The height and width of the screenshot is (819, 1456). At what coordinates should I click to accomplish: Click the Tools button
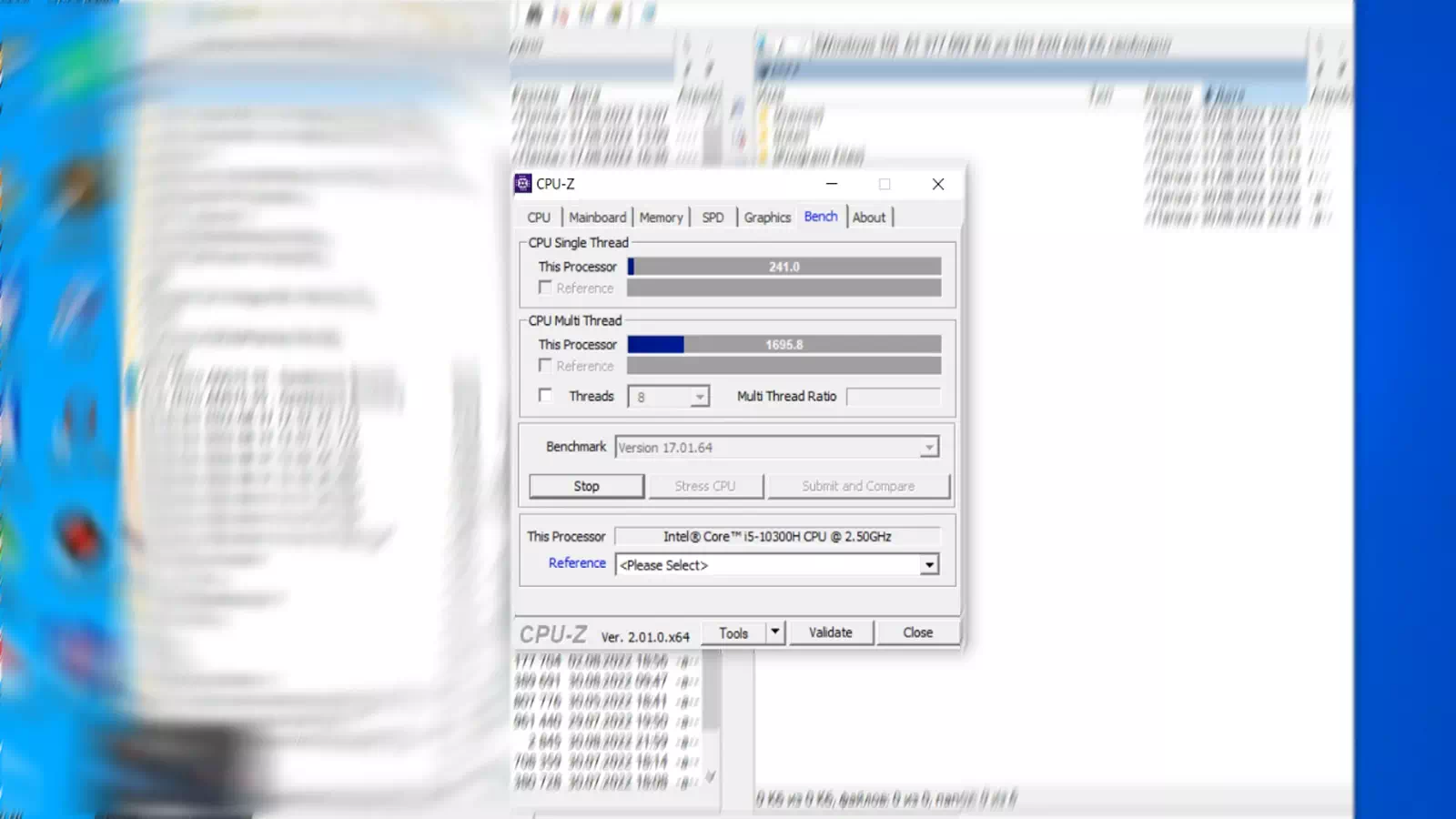point(733,632)
